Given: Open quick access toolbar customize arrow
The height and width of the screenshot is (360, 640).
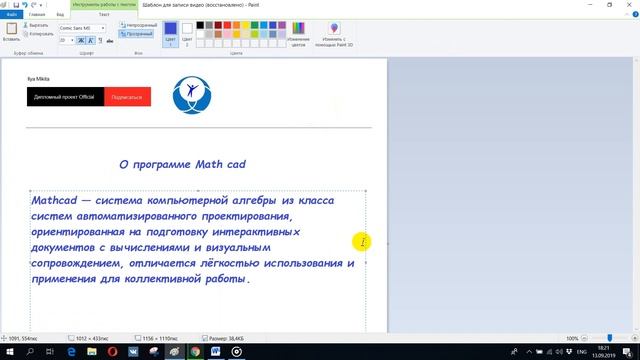Looking at the screenshot, I should (41, 5).
